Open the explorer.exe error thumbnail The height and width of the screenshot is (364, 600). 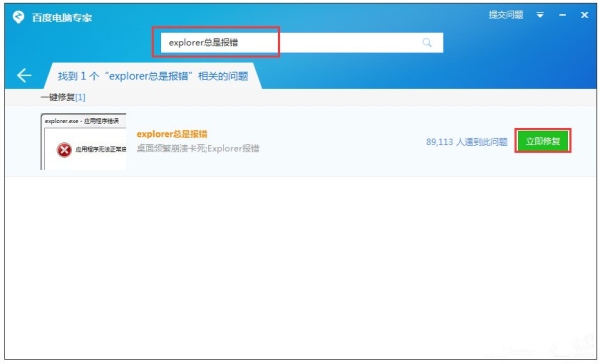83,142
